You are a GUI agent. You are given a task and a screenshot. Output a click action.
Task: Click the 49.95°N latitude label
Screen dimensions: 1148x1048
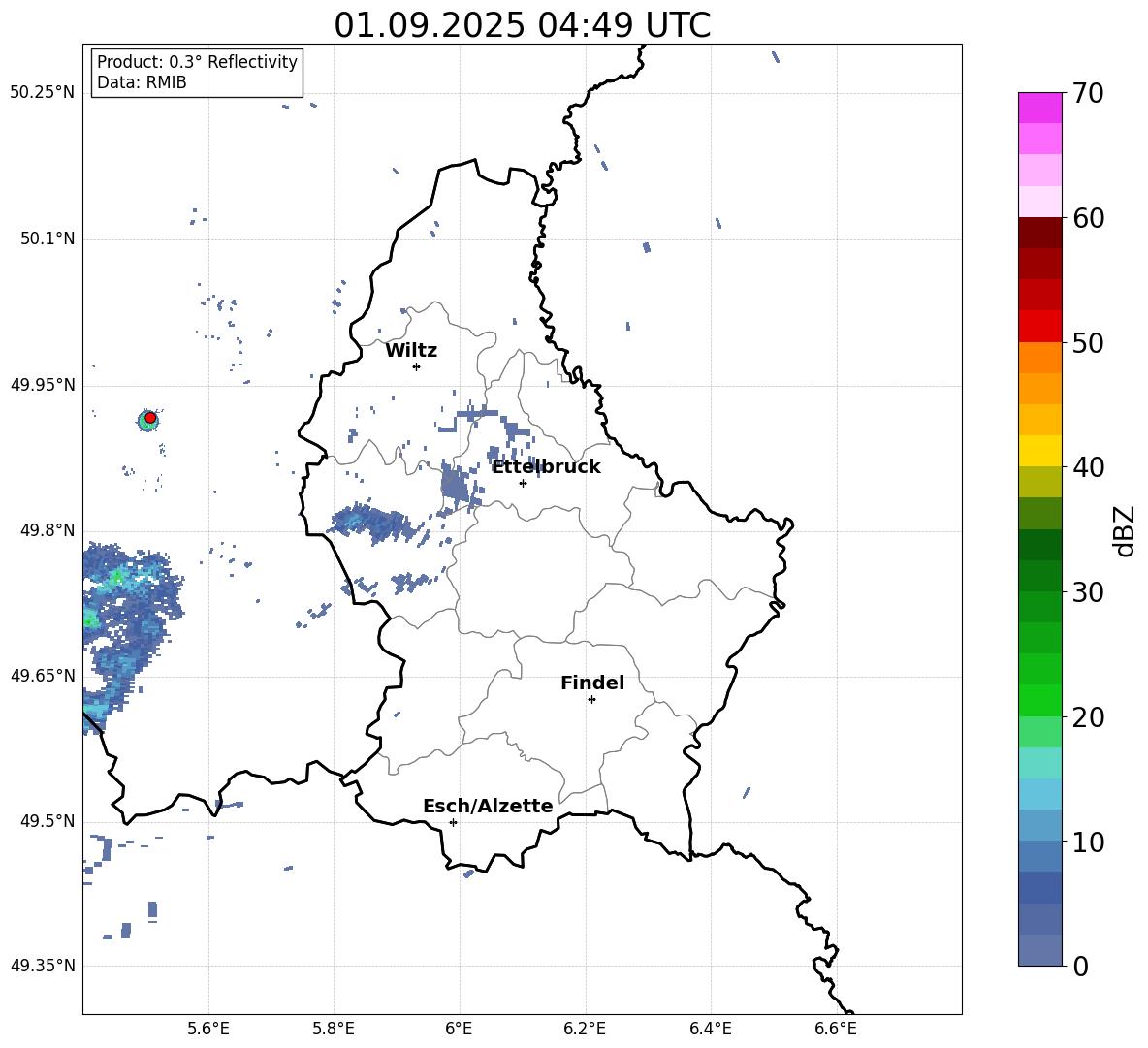point(43,384)
